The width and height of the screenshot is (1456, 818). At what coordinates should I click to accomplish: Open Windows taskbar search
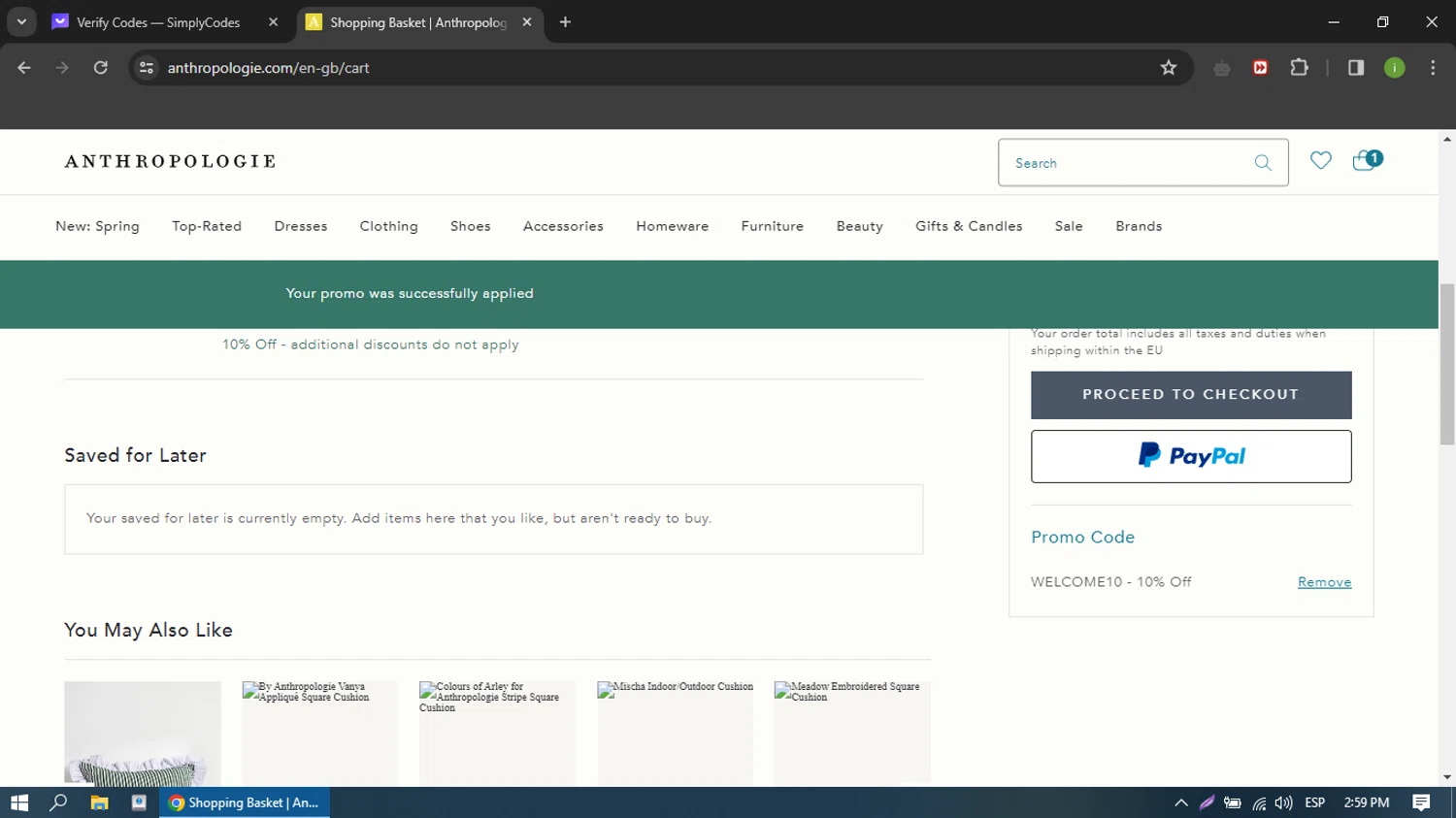tap(58, 802)
